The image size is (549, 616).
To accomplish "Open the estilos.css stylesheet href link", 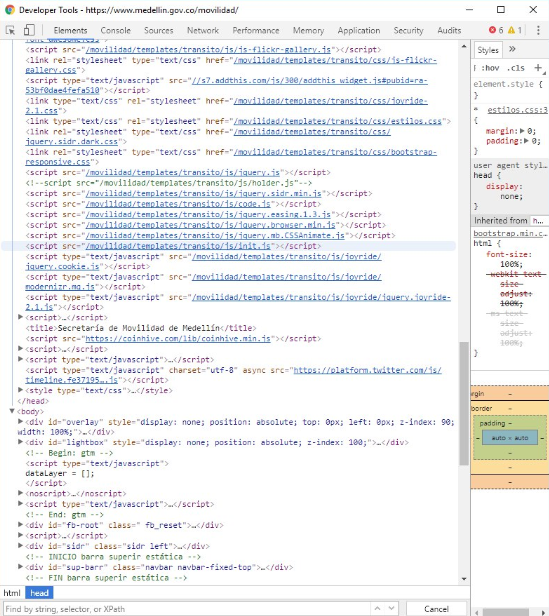I will coord(338,121).
